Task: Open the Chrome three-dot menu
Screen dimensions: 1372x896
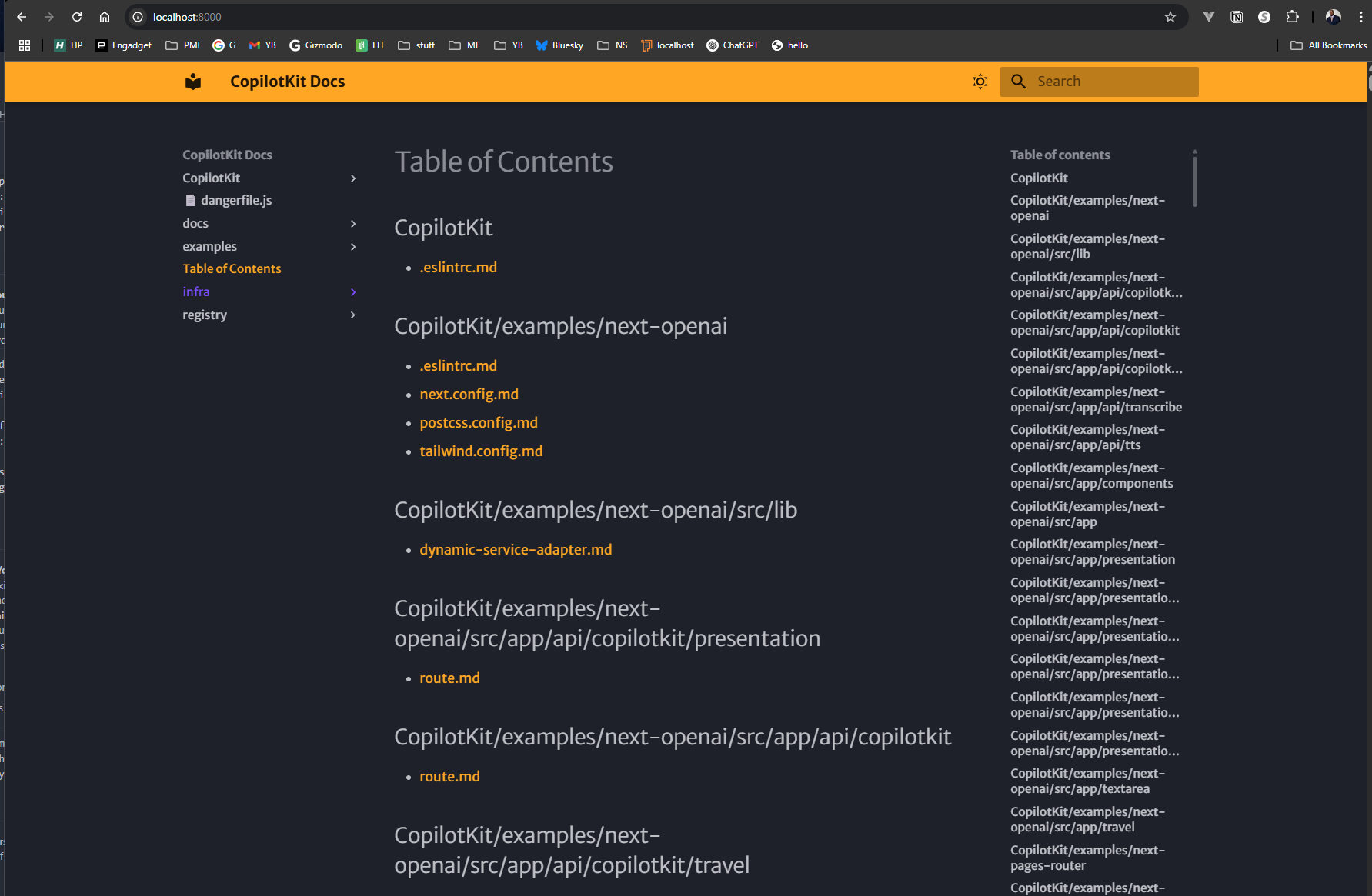Action: 1360,17
